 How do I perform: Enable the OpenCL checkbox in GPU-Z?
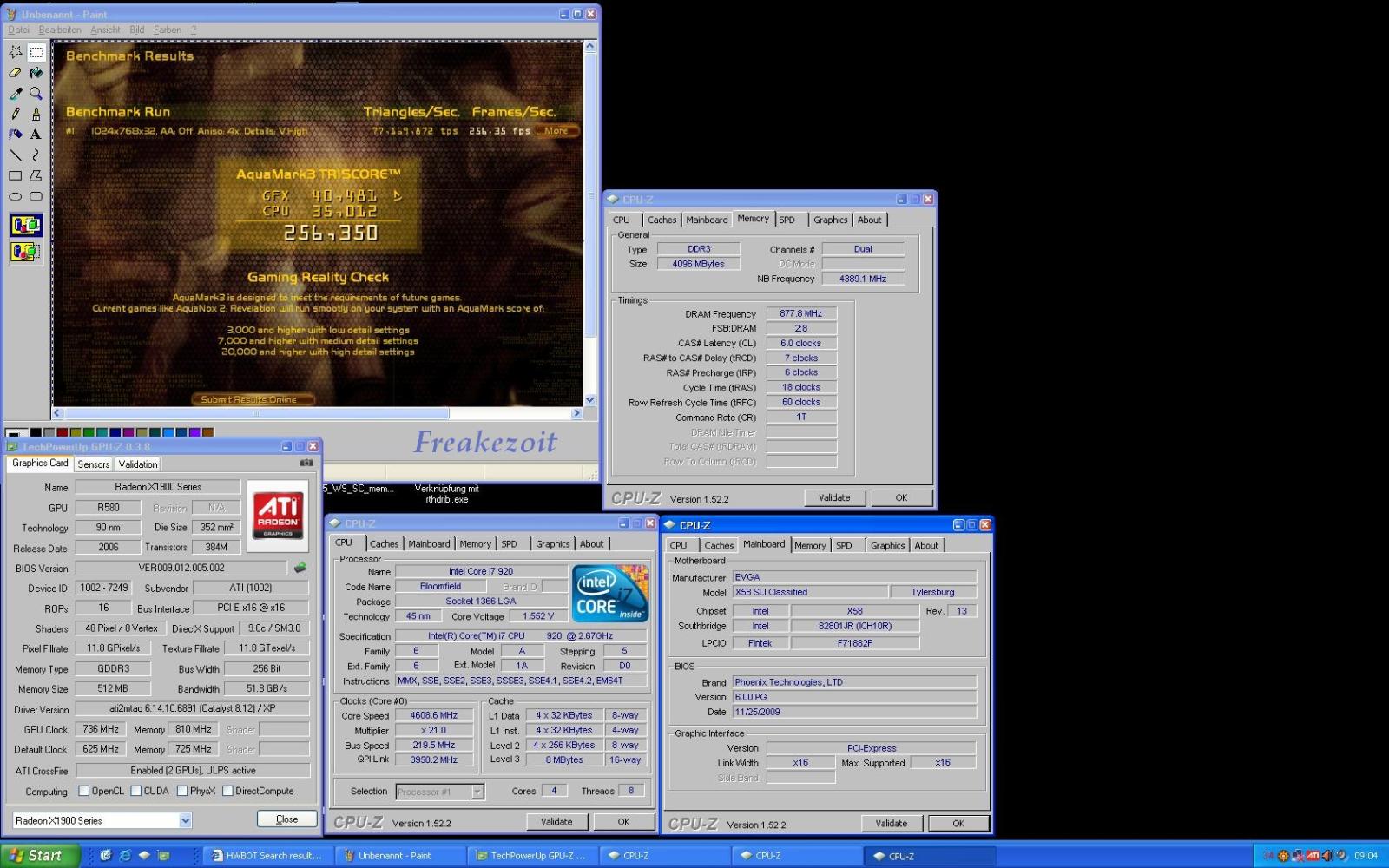point(84,791)
